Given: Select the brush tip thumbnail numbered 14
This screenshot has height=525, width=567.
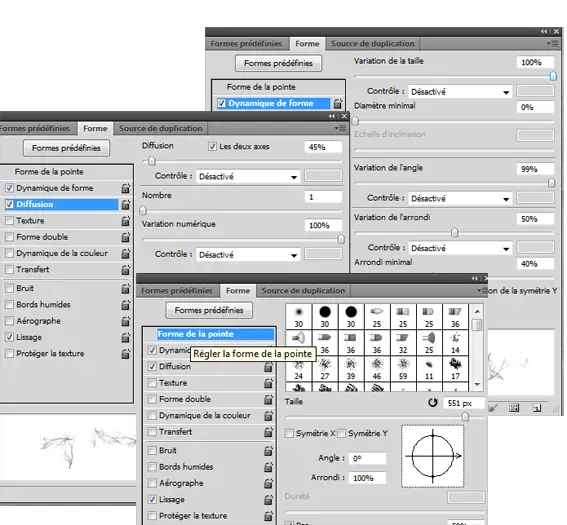Looking at the screenshot, I should point(455,343).
